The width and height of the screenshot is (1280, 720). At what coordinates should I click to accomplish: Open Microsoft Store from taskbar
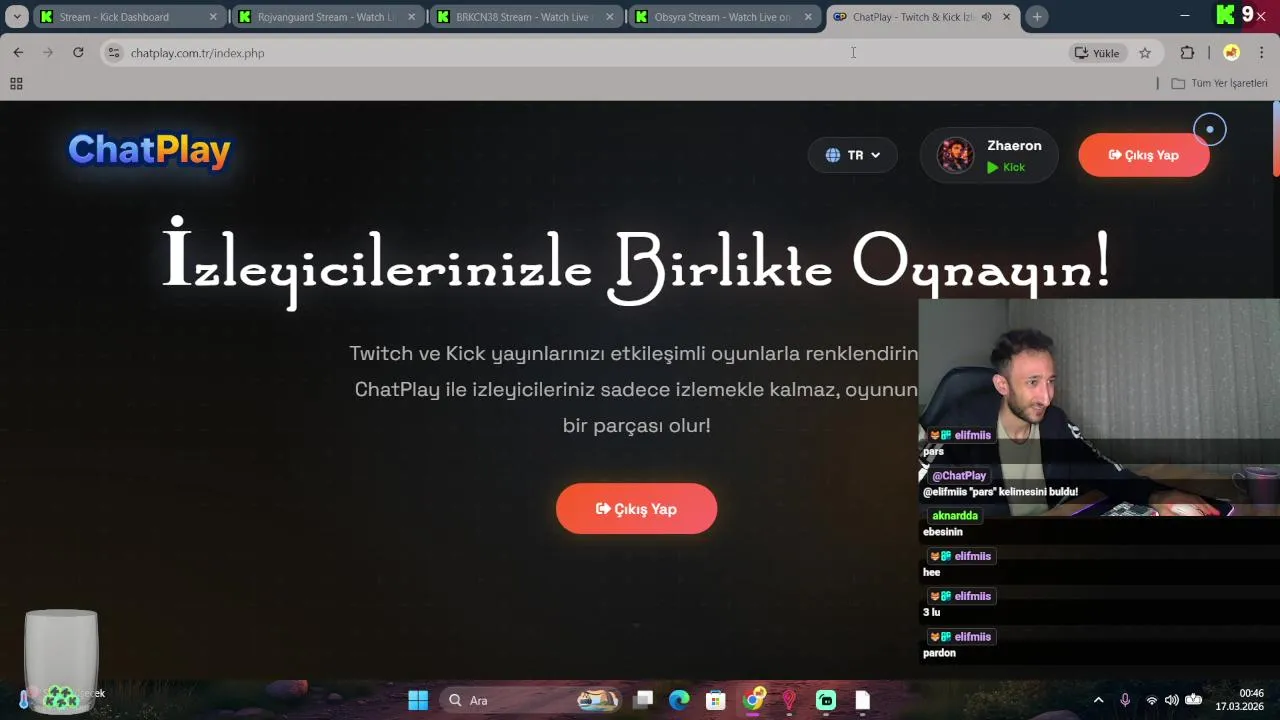coord(715,700)
